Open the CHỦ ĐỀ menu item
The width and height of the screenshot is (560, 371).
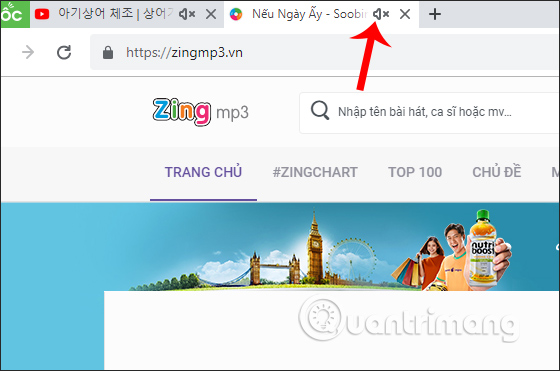click(x=497, y=172)
